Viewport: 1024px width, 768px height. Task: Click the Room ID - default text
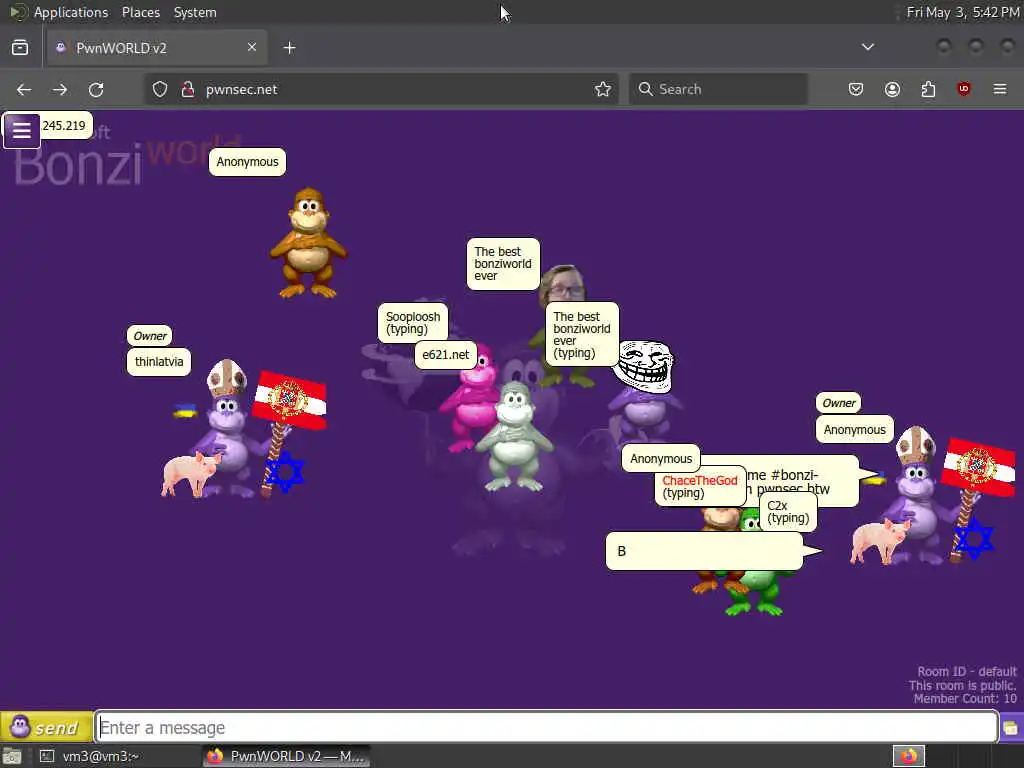point(967,671)
